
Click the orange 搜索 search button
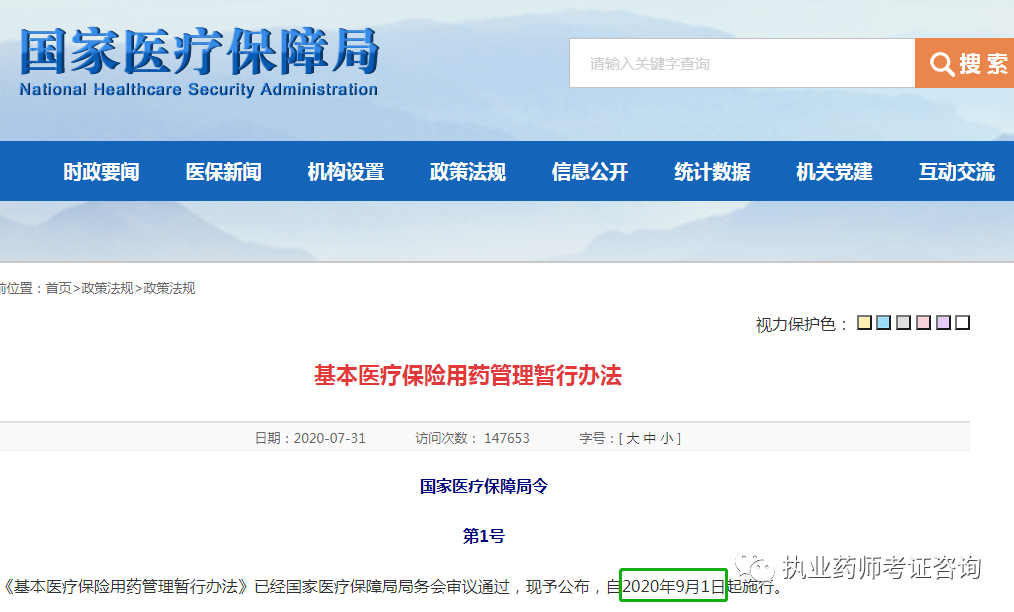(x=966, y=64)
